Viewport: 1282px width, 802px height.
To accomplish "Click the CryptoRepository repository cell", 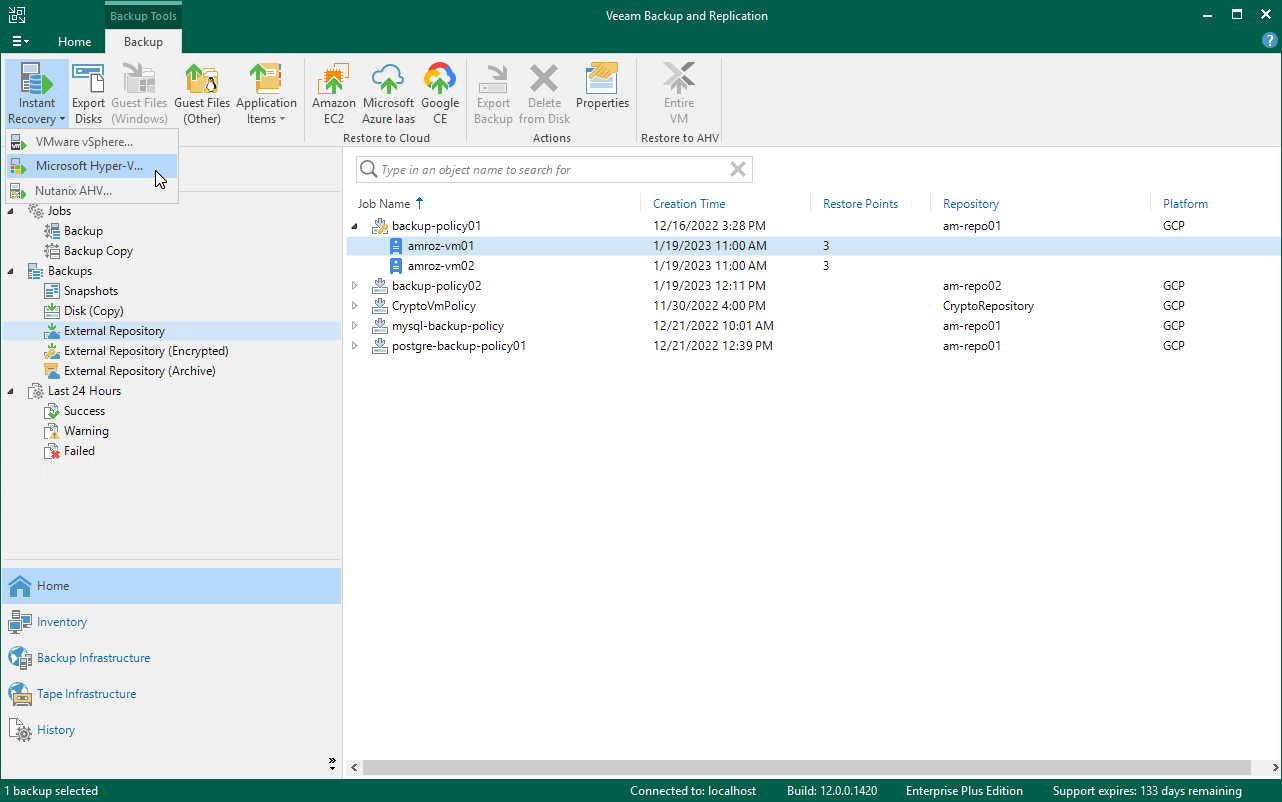I will click(x=988, y=306).
